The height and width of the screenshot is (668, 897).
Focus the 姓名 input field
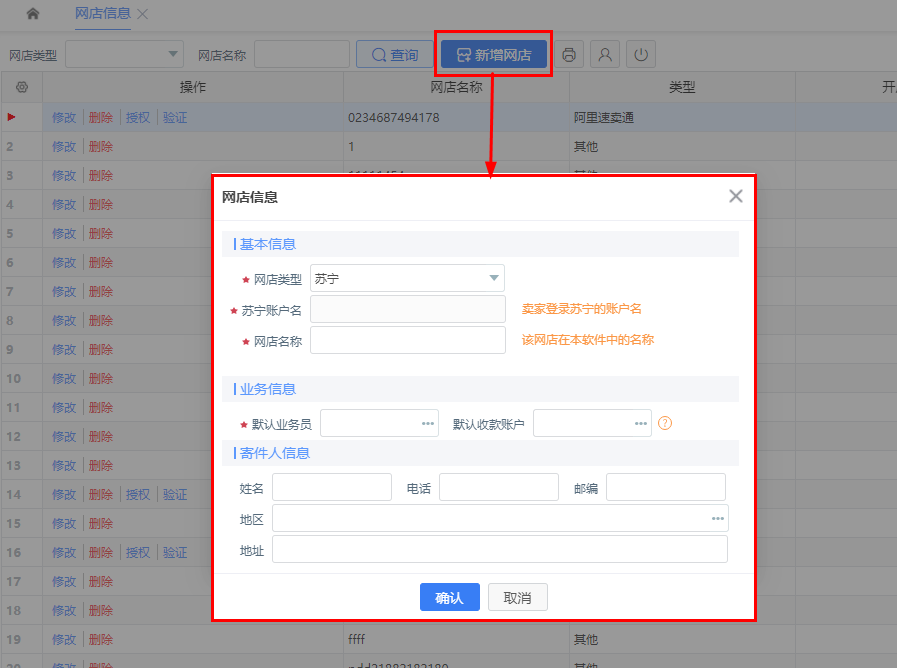coord(332,487)
